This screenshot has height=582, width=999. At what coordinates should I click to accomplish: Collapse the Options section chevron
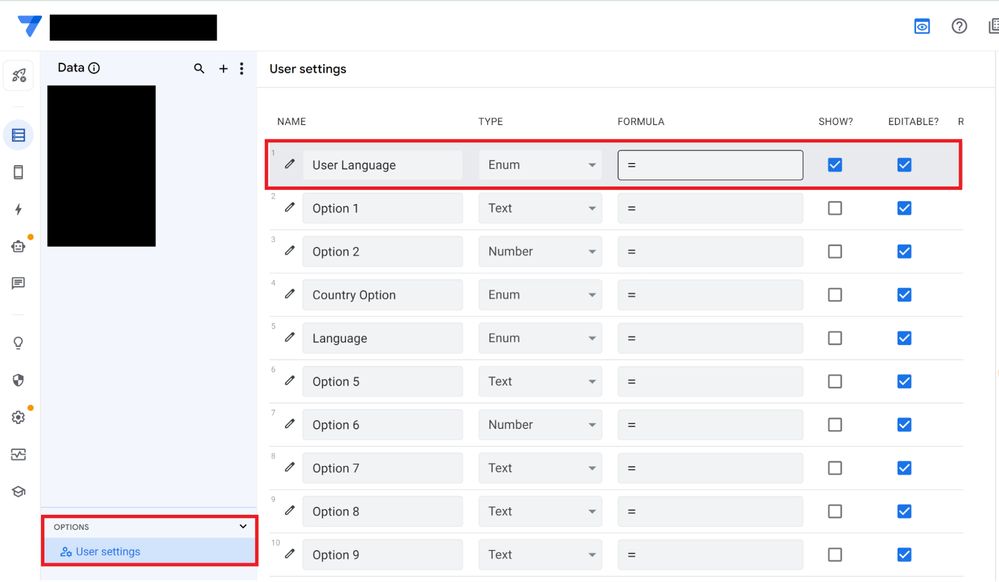pos(243,527)
